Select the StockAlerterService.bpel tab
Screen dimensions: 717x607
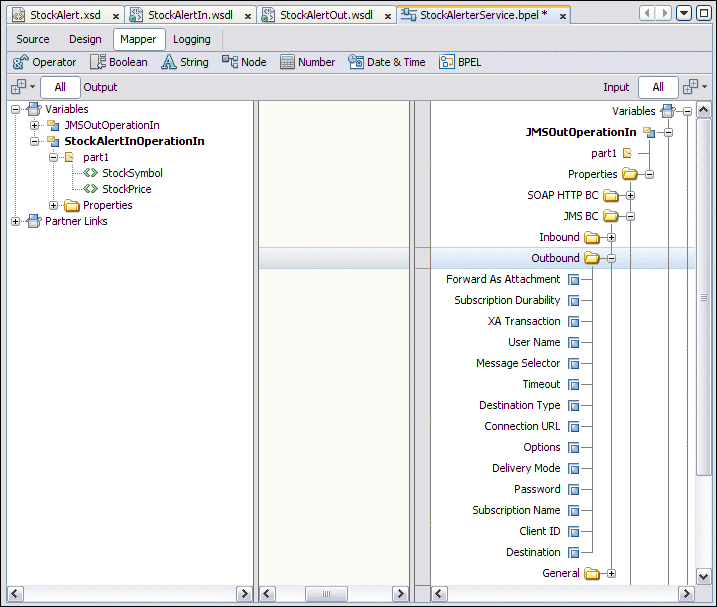(484, 15)
